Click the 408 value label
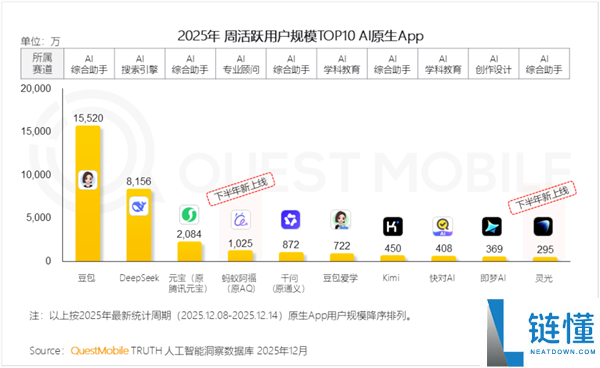 (x=444, y=248)
